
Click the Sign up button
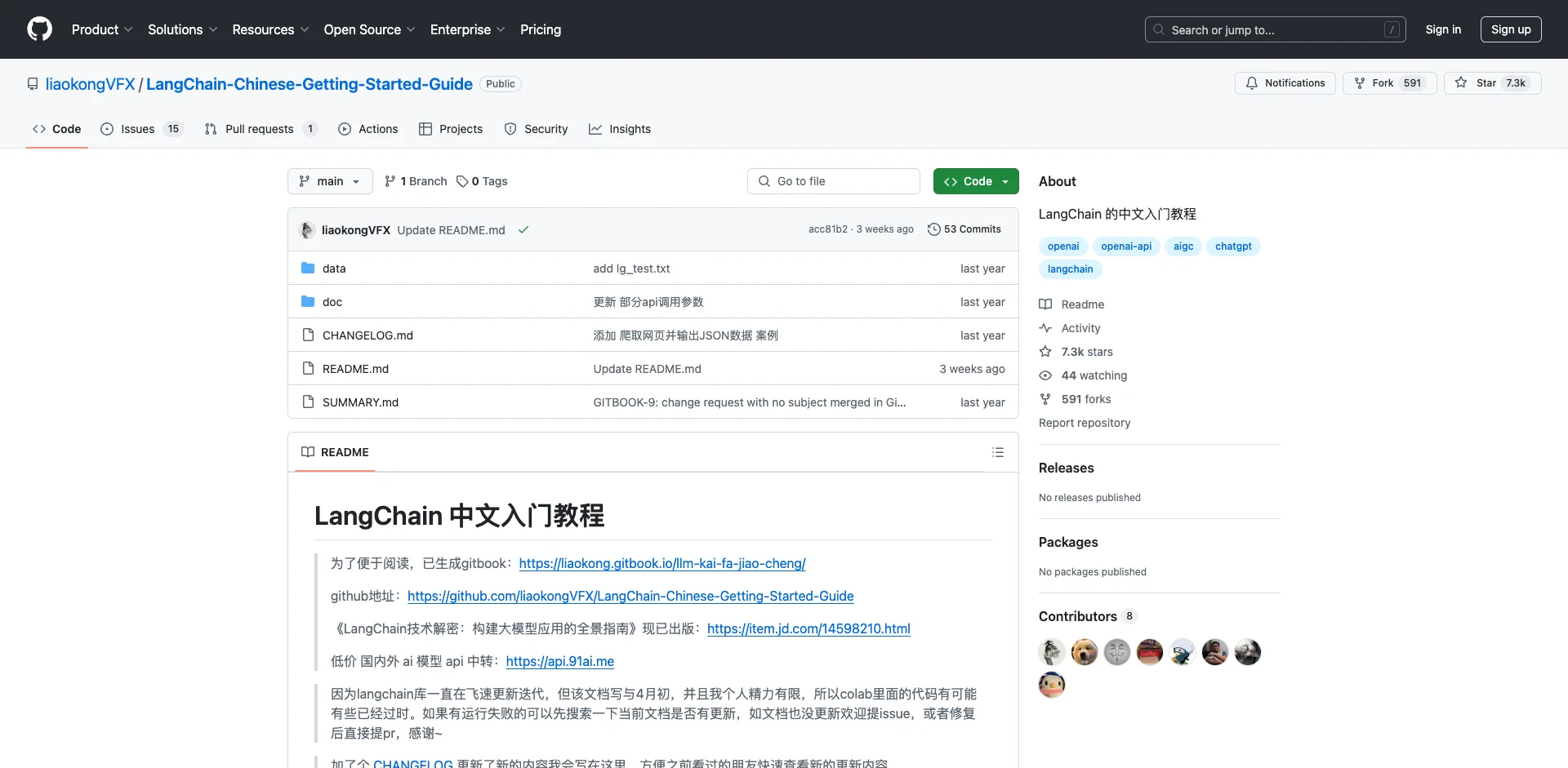[1511, 29]
